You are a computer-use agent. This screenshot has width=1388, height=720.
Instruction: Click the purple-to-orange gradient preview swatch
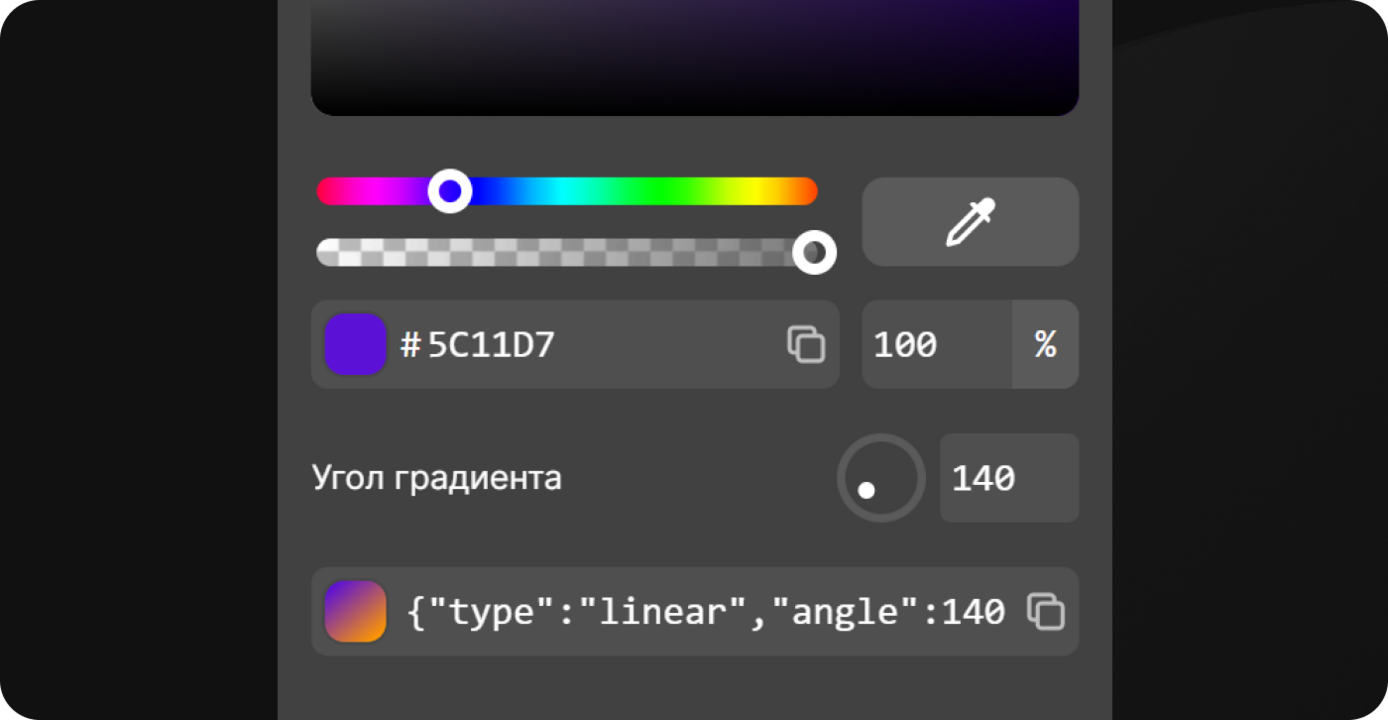pos(355,611)
